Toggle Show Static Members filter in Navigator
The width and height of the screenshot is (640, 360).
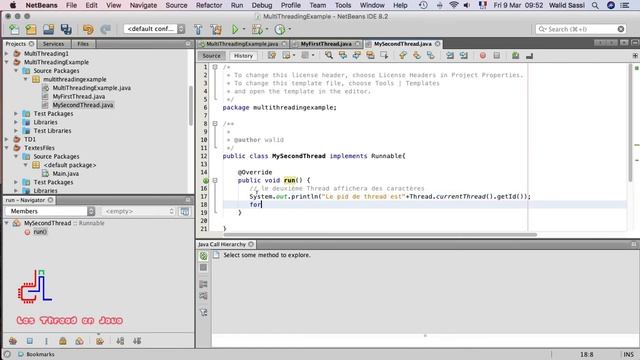tap(46, 341)
